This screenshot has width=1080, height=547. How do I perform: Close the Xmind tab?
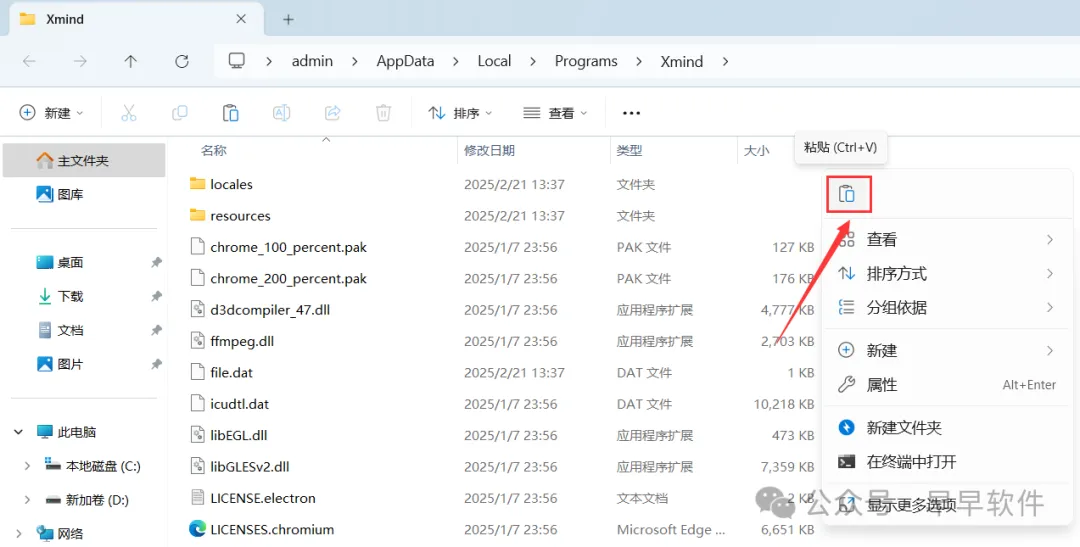(x=241, y=19)
